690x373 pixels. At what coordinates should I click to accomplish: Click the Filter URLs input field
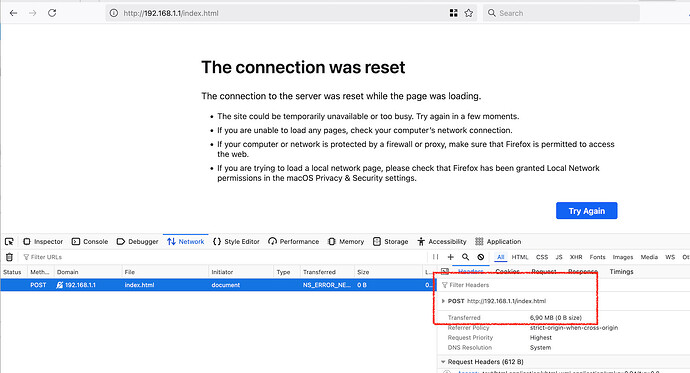coord(224,257)
